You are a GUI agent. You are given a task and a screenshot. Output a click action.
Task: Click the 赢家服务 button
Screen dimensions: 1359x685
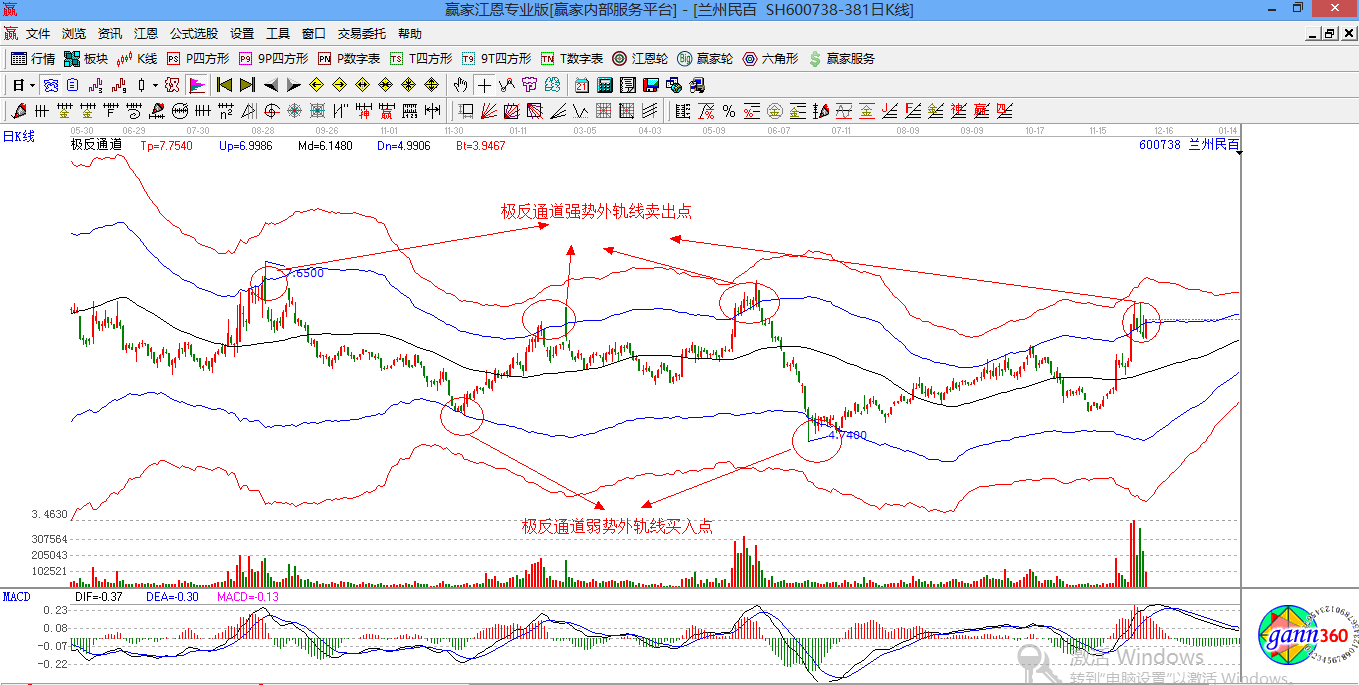(841, 59)
